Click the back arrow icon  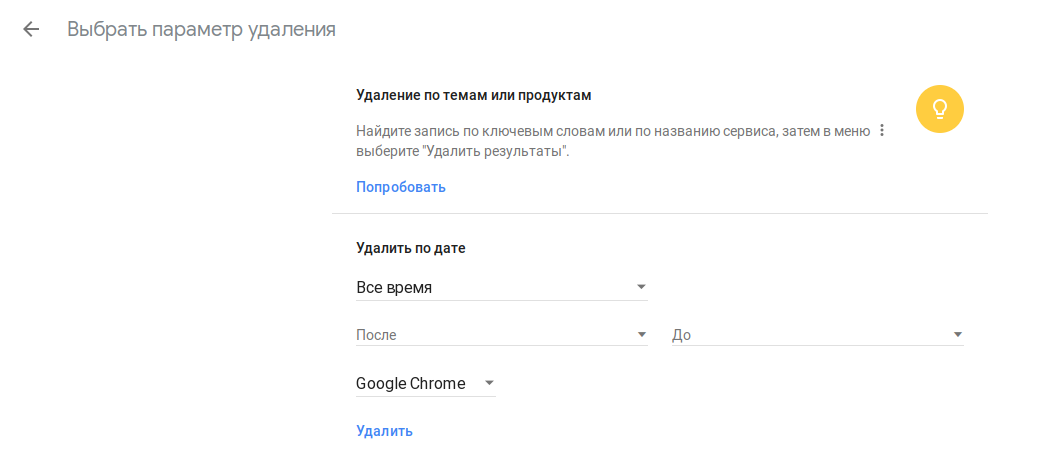[x=31, y=29]
